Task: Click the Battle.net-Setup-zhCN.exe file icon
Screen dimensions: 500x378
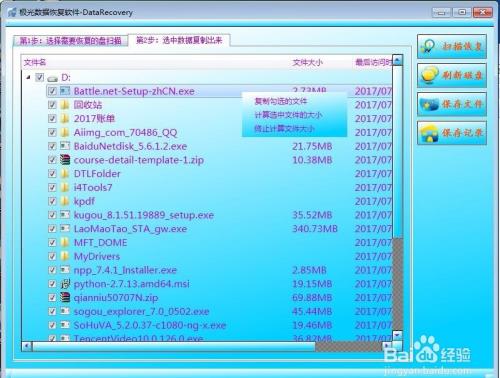Action: click(x=65, y=91)
